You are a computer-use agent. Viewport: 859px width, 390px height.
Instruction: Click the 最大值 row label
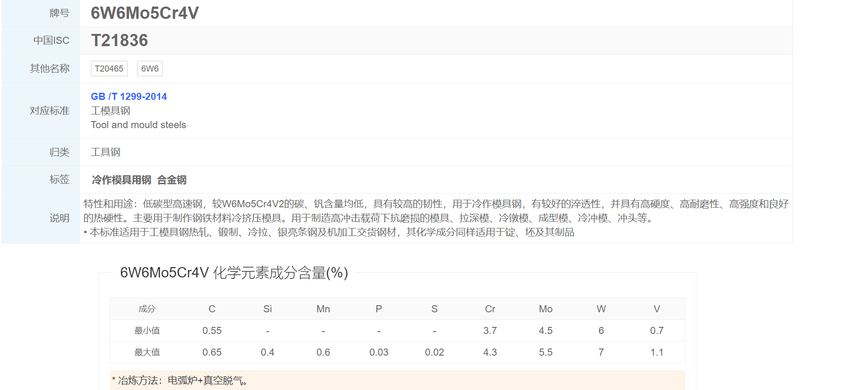pos(147,352)
